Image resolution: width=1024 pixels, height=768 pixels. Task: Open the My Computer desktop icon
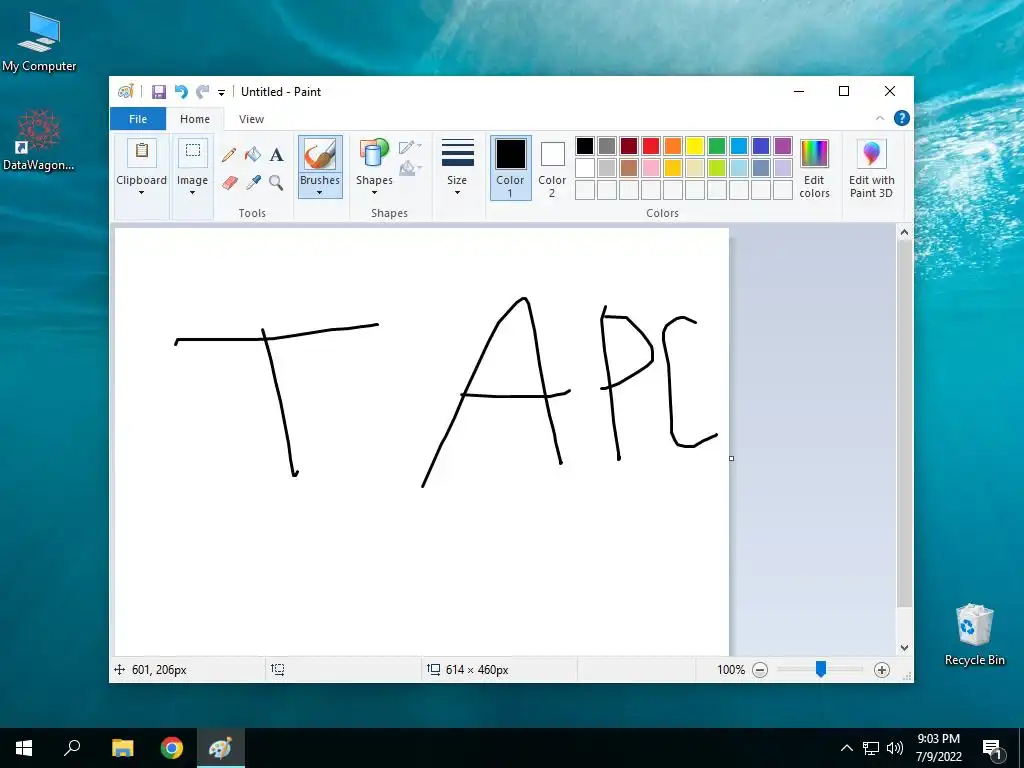(x=39, y=42)
